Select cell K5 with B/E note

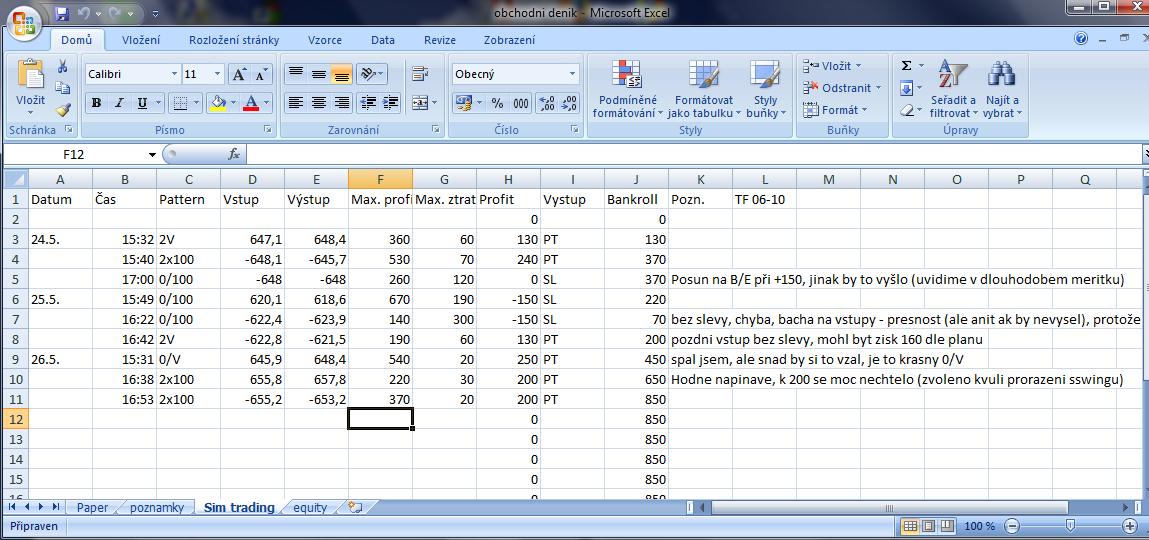click(x=701, y=280)
